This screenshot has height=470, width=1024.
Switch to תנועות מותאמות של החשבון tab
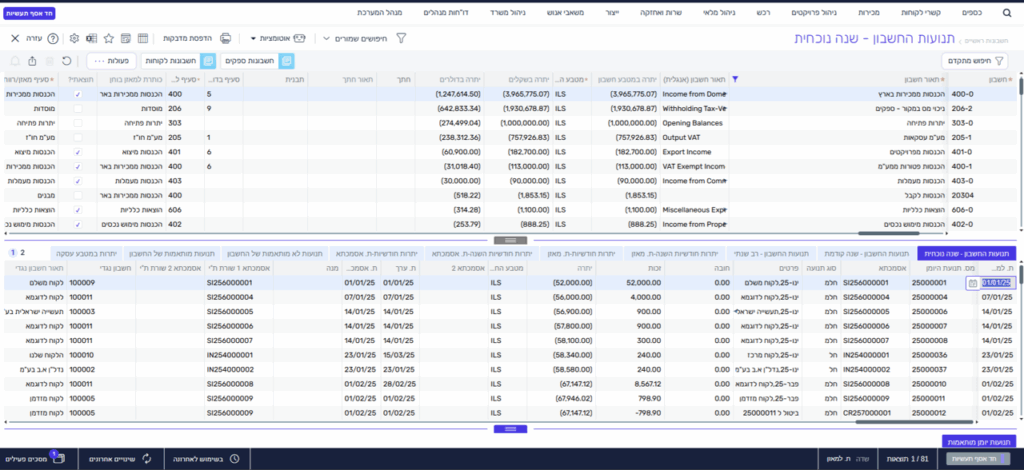(173, 253)
